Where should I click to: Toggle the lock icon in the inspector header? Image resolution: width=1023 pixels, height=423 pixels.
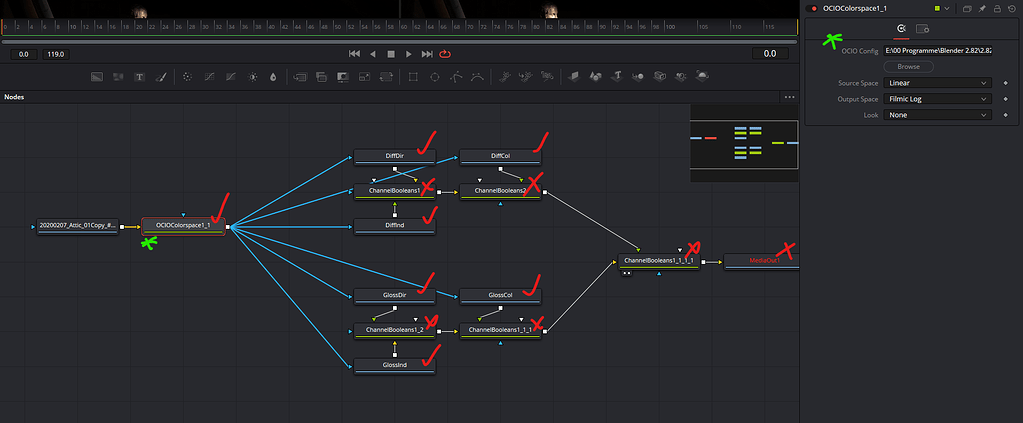pos(996,8)
